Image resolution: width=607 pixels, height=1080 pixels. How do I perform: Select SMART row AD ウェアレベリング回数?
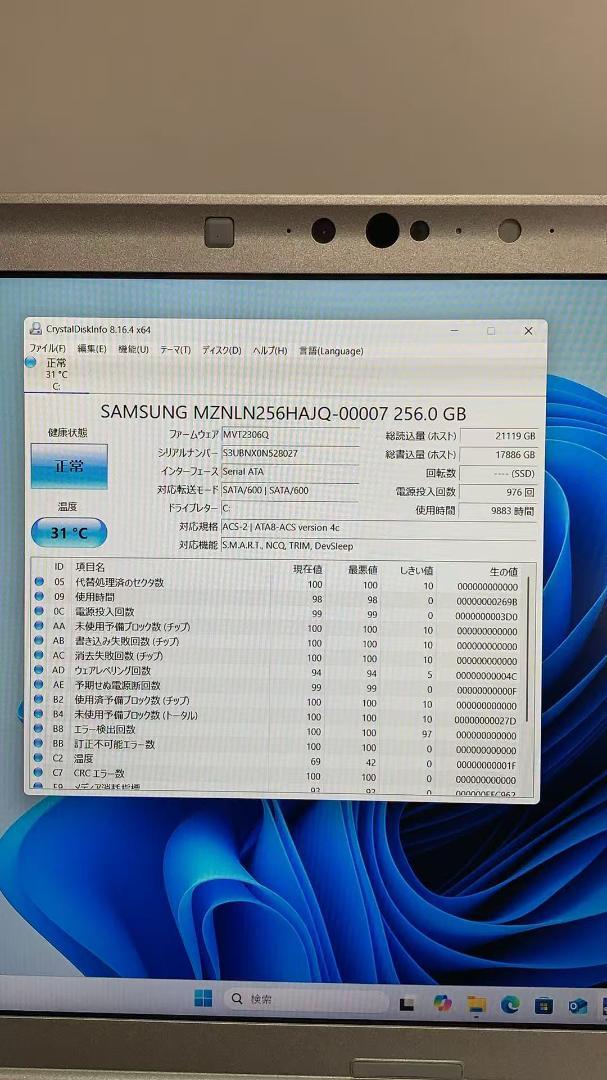(280, 672)
